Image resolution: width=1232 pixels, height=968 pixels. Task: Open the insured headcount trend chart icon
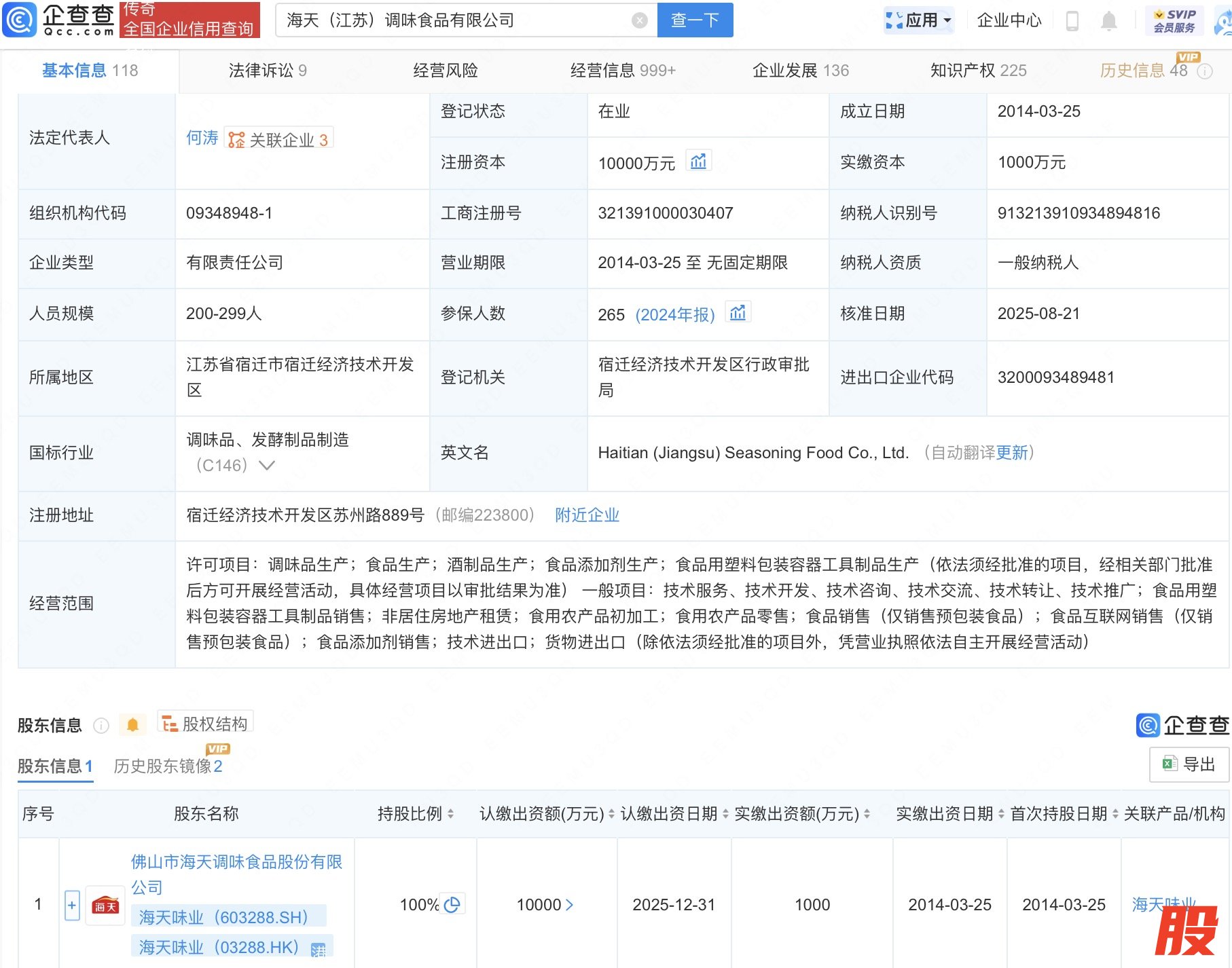pyautogui.click(x=738, y=313)
